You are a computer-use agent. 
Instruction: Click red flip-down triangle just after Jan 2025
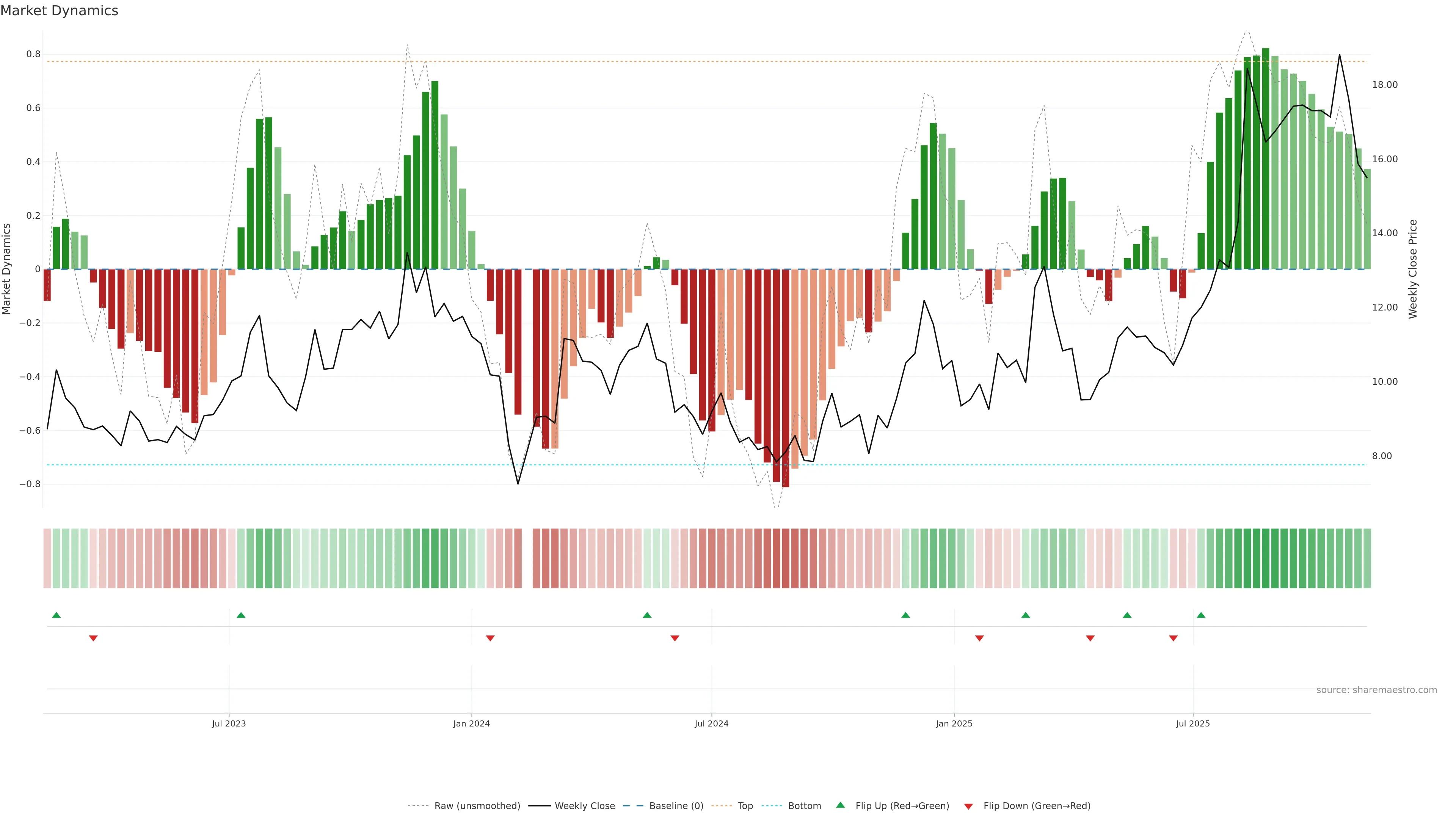point(979,638)
